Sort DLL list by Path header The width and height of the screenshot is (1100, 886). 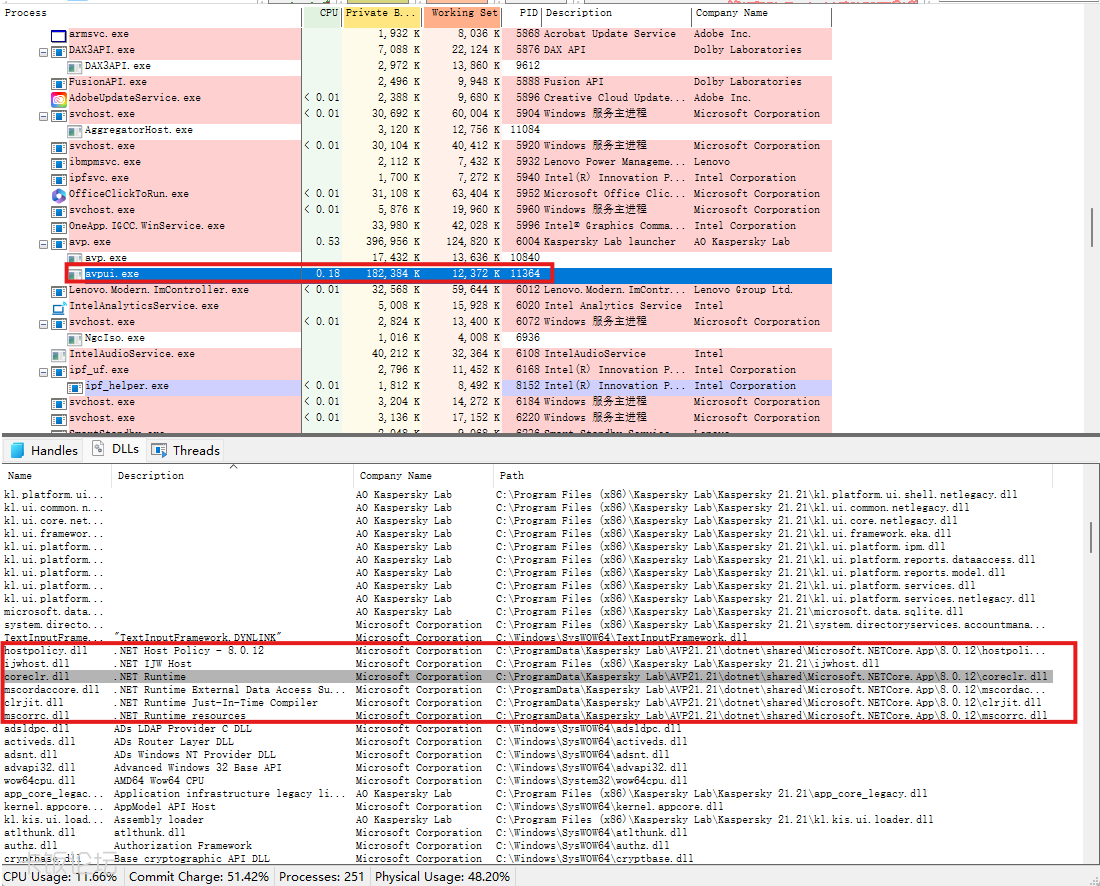click(x=773, y=476)
